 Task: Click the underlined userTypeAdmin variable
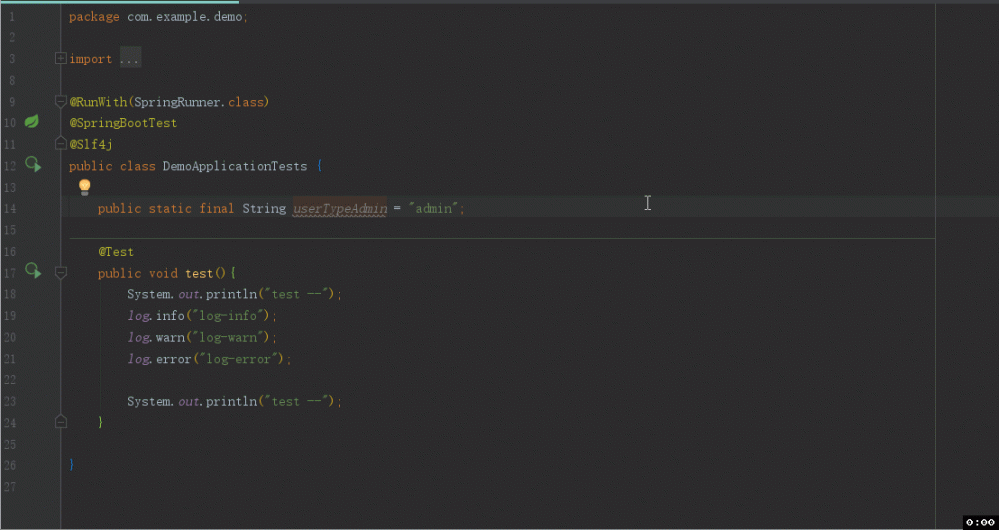[x=339, y=209]
